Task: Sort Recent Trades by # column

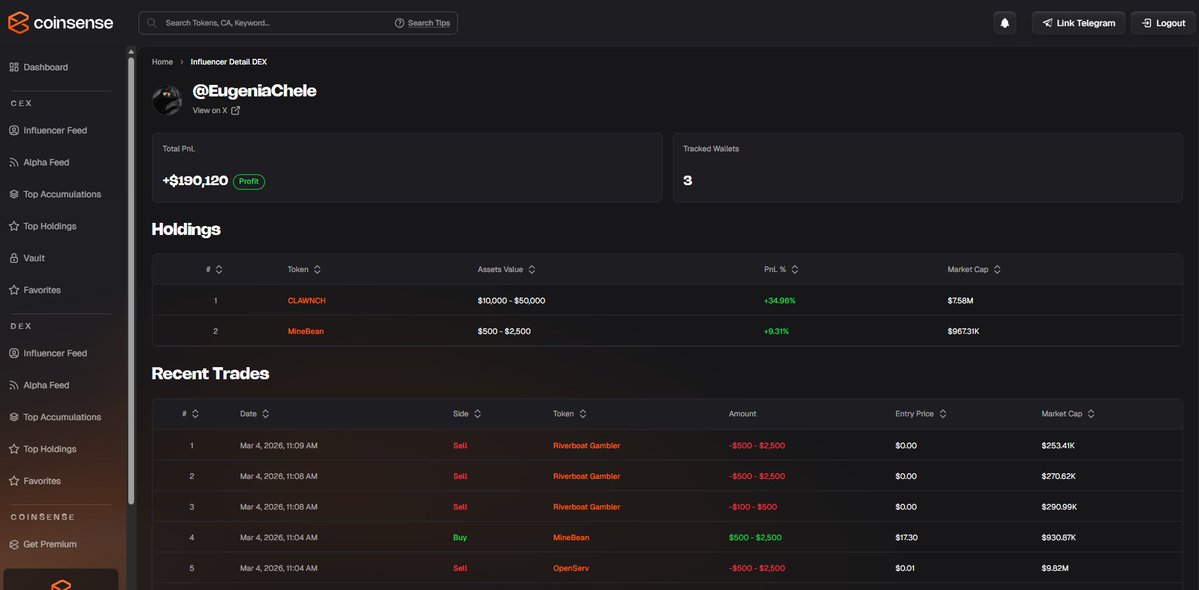Action: [195, 413]
